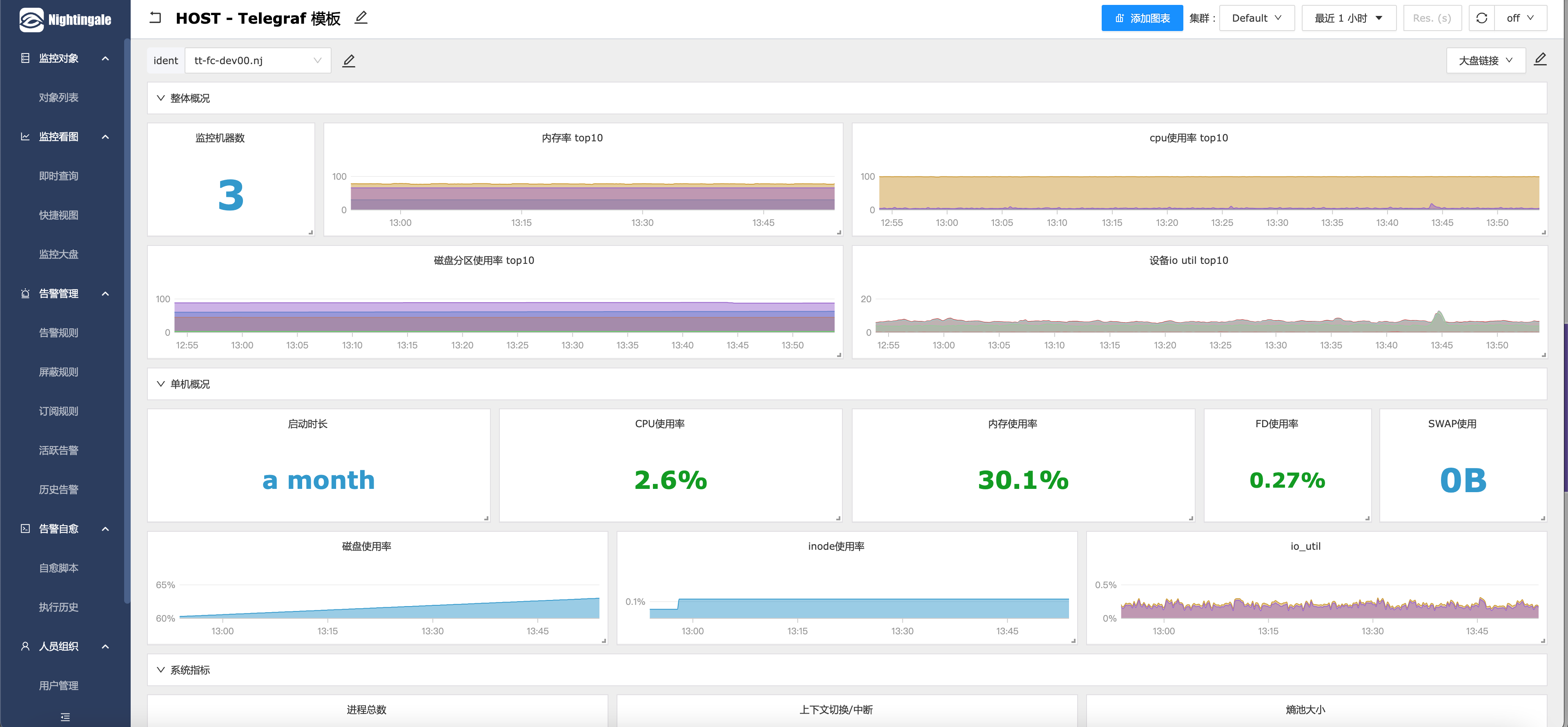Go to 监控大盘 in sidebar
Viewport: 1568px width, 727px height.
(x=58, y=254)
